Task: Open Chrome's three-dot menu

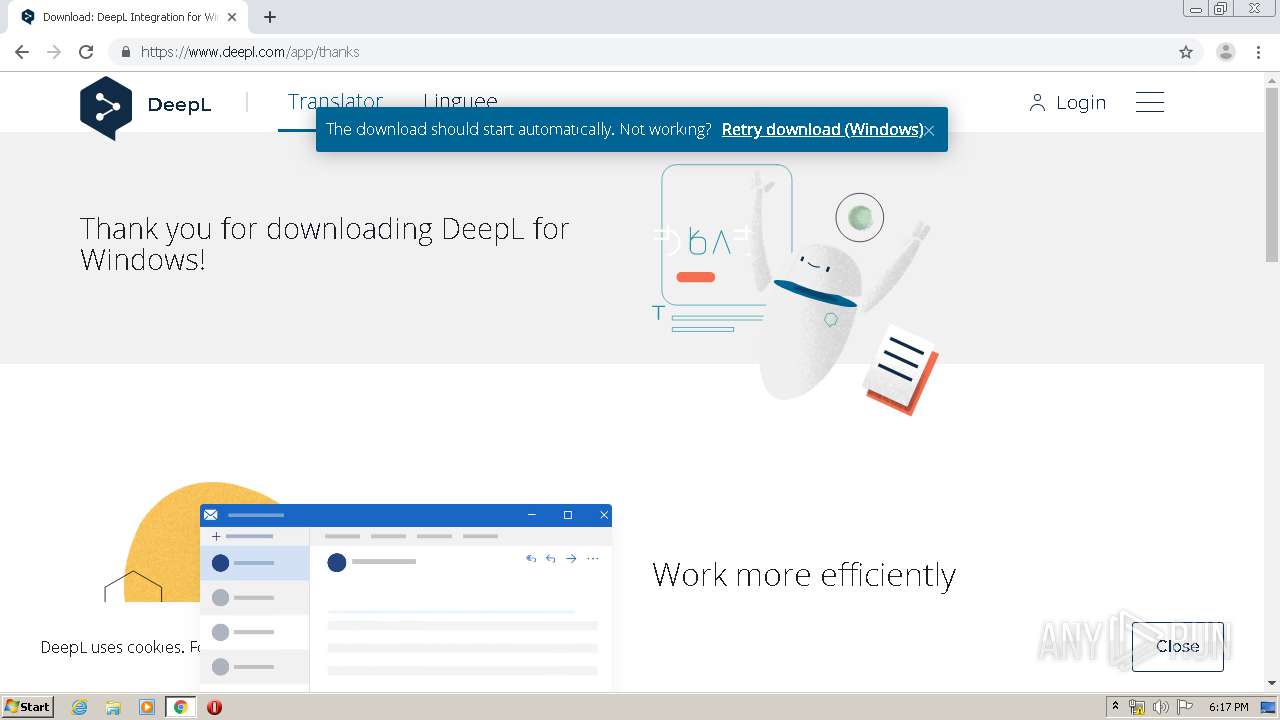Action: tap(1258, 52)
